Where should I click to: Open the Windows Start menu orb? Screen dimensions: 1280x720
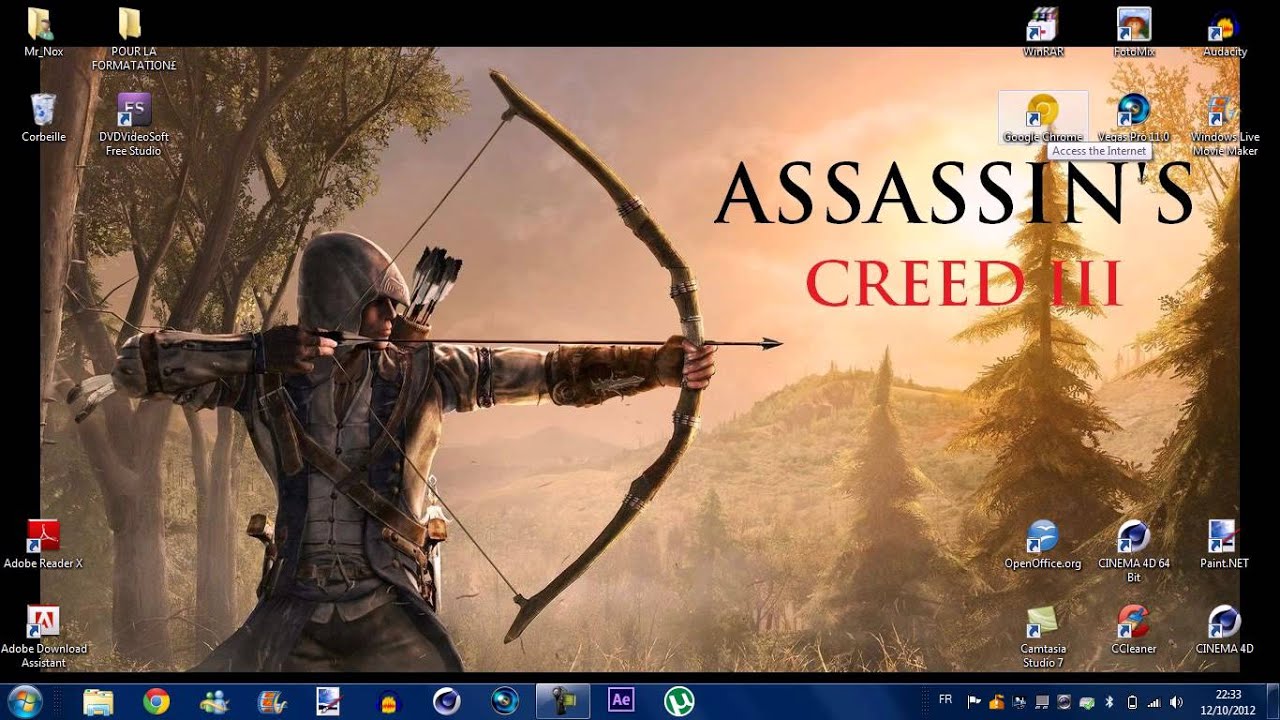(x=24, y=700)
